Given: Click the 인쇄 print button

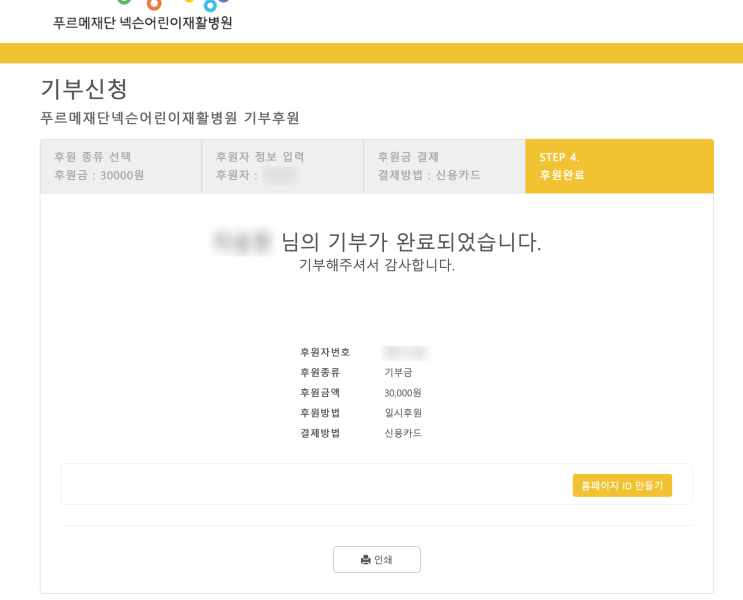Looking at the screenshot, I should pyautogui.click(x=377, y=559).
